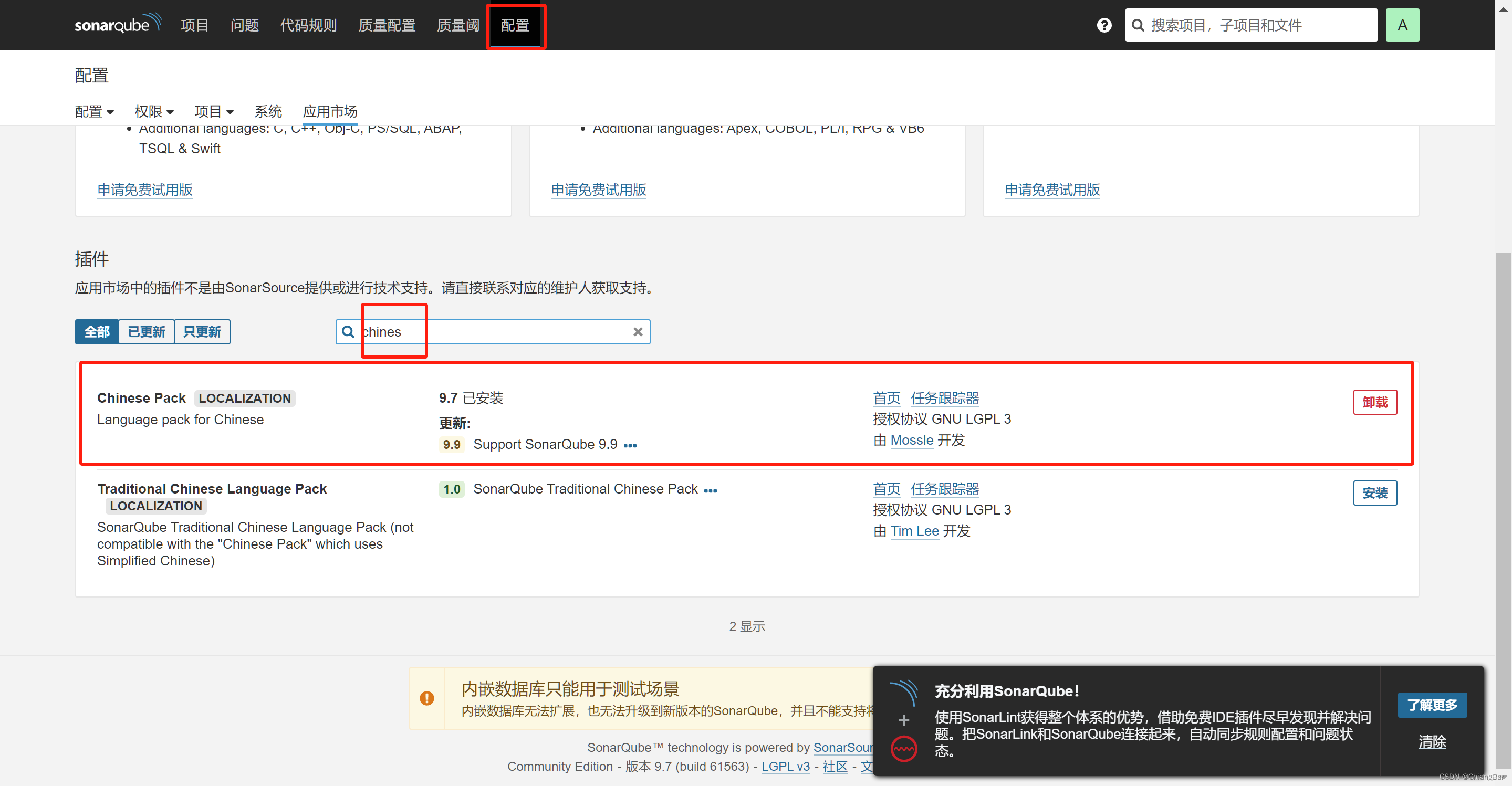Screen dimensions: 1512x786
Task: Install Traditional Chinese Language Pack via 安装
Action: pyautogui.click(x=1374, y=493)
